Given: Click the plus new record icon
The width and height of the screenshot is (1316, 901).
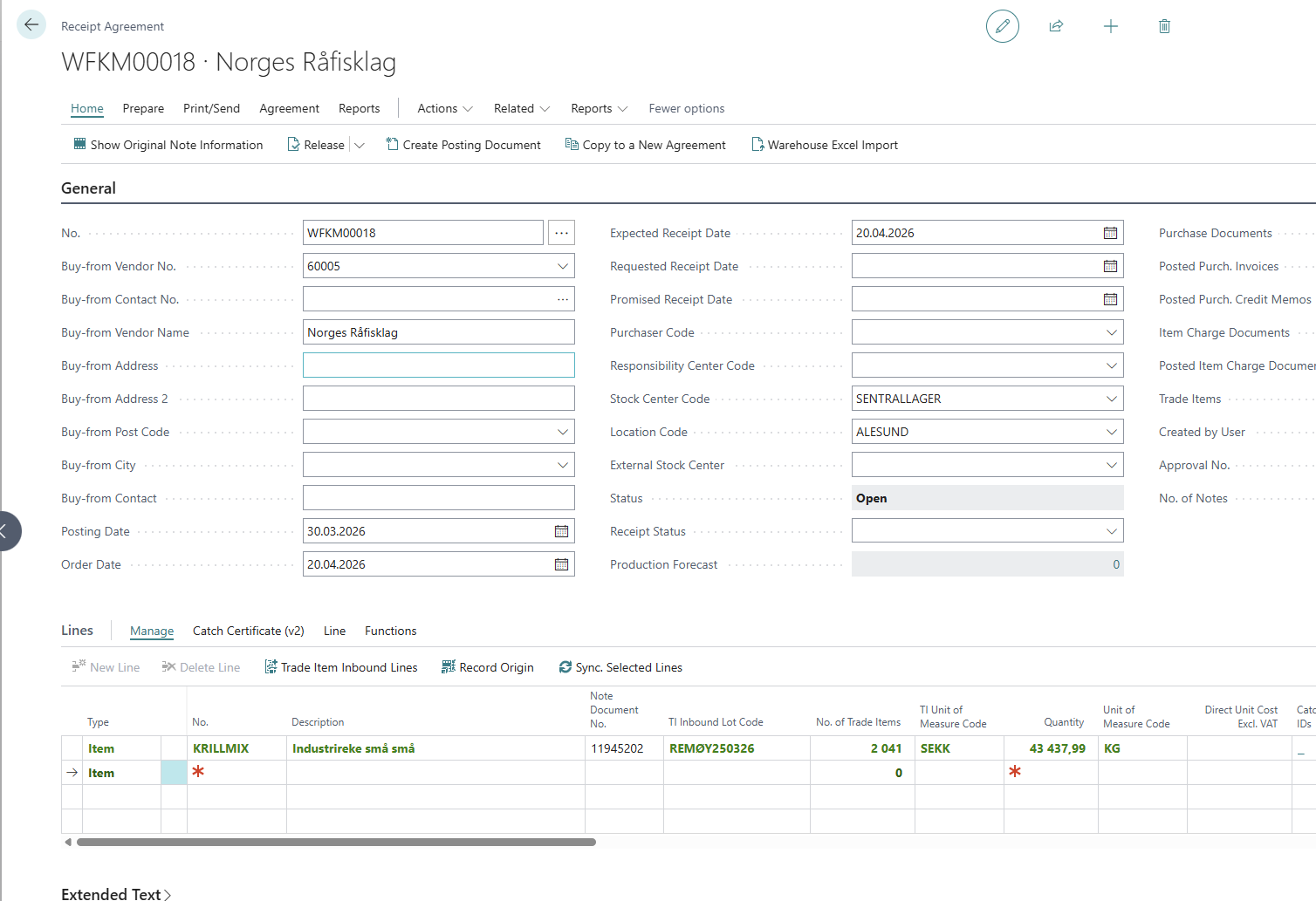Looking at the screenshot, I should click(1110, 26).
